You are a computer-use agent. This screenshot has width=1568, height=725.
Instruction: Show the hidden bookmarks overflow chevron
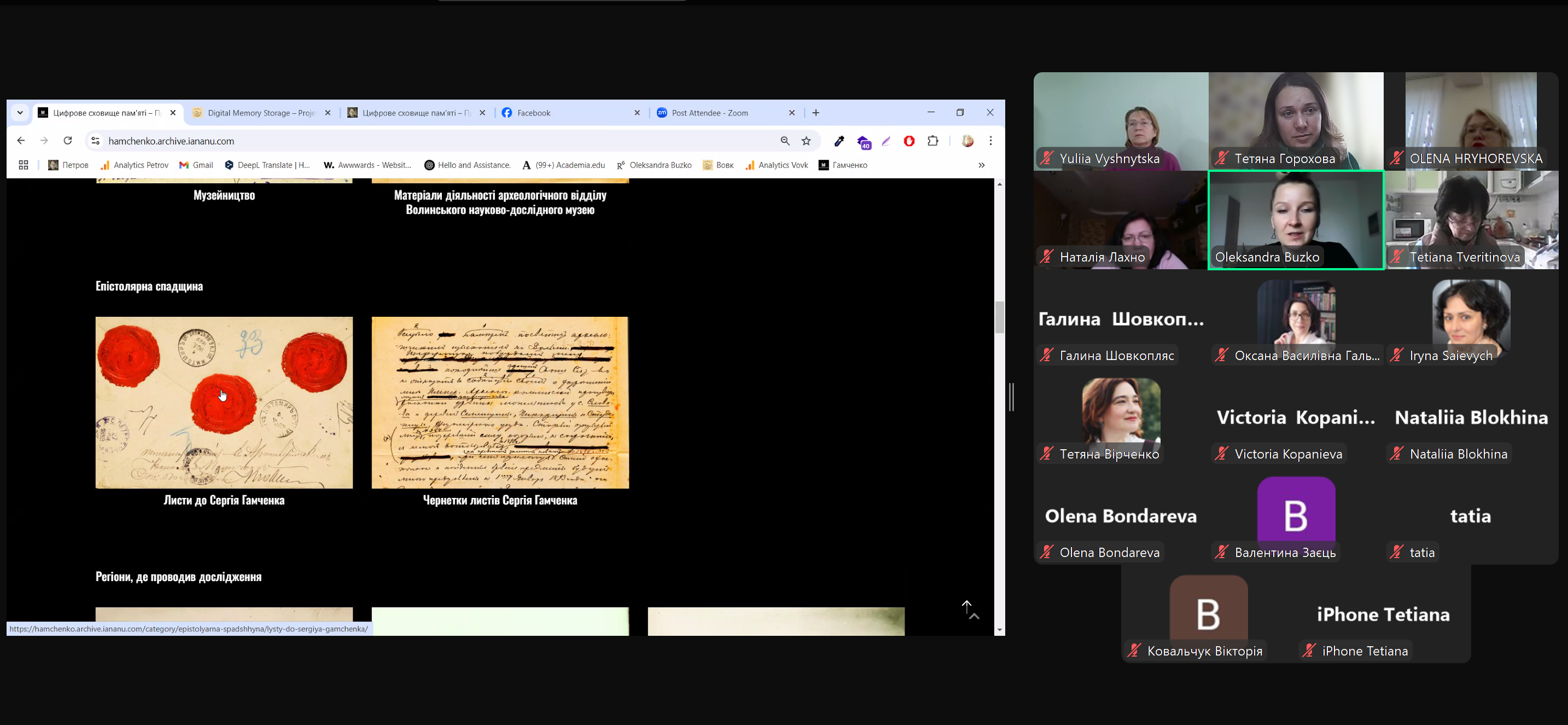click(x=981, y=165)
